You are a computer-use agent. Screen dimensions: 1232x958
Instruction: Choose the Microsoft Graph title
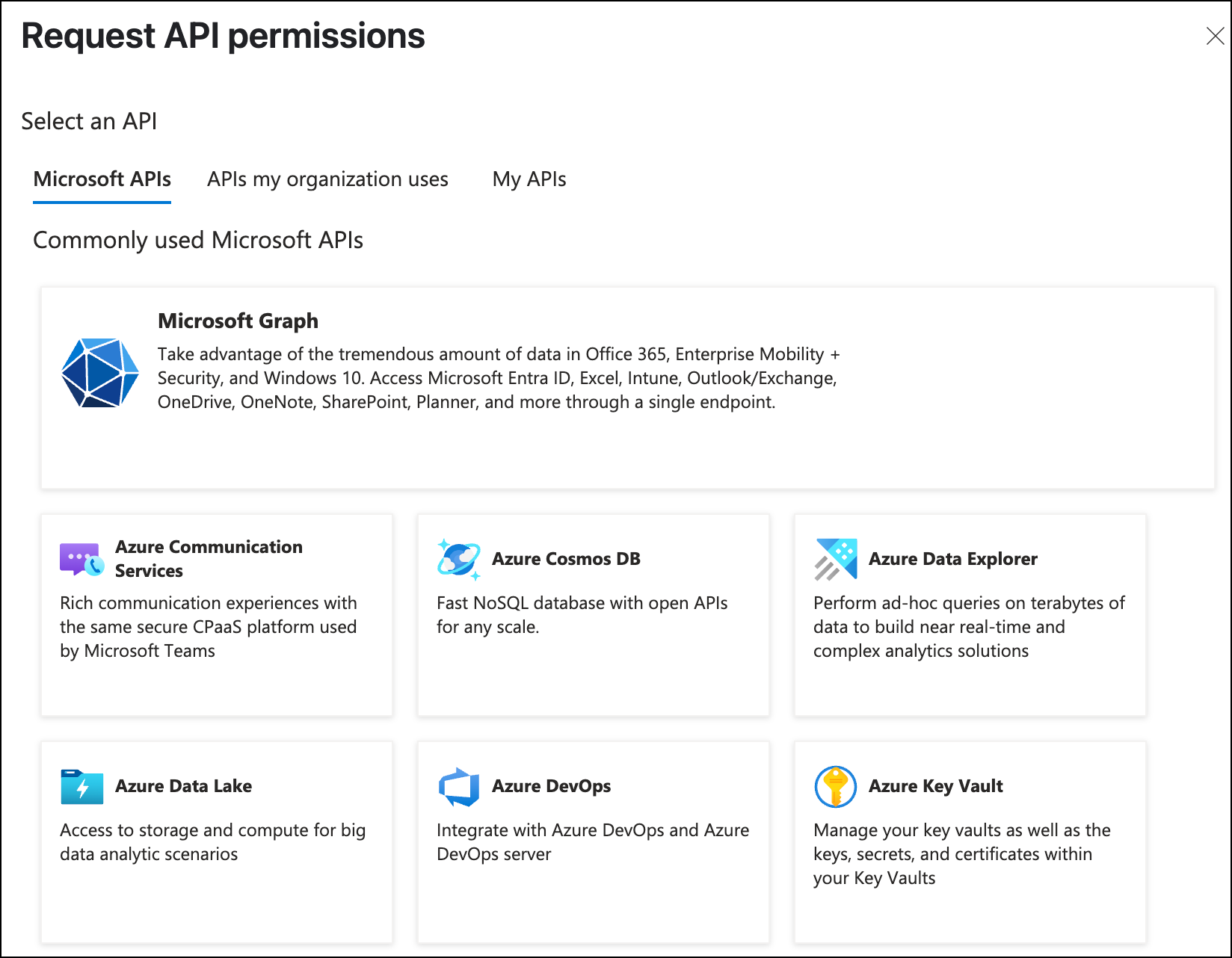pyautogui.click(x=238, y=321)
